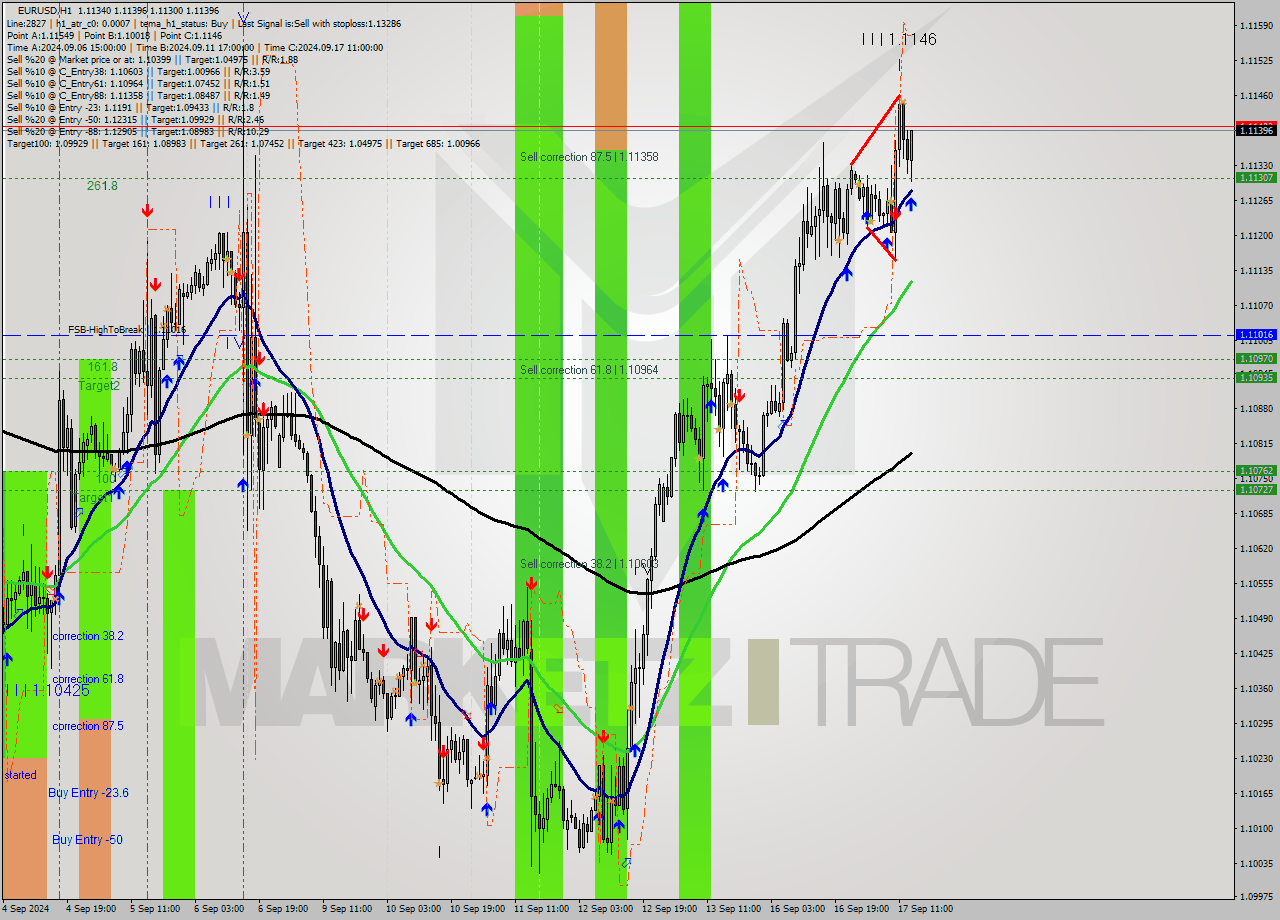Click the 'Sell %20 @ Entry -50: 1.12315' line
The image size is (1280, 920).
(135, 119)
